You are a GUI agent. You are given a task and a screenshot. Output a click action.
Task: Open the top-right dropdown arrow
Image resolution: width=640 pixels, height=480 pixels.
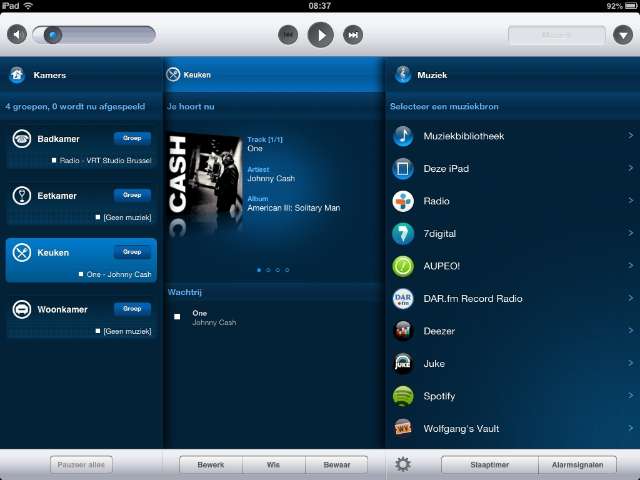tap(623, 35)
